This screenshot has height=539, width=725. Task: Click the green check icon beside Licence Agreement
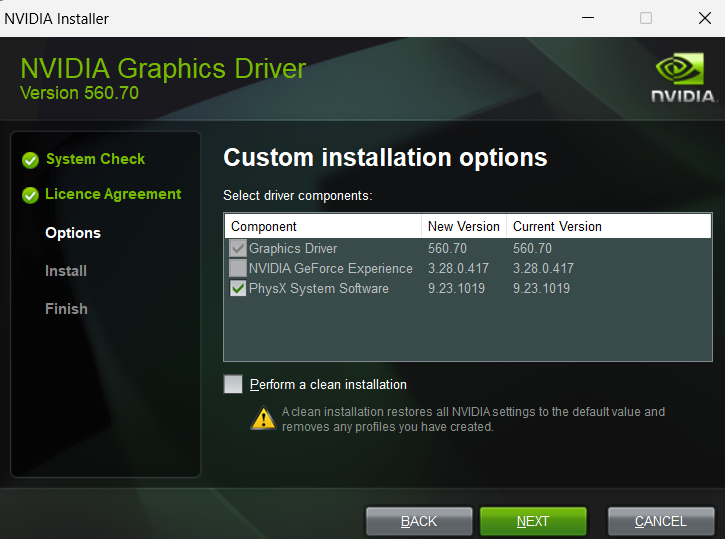[30, 196]
